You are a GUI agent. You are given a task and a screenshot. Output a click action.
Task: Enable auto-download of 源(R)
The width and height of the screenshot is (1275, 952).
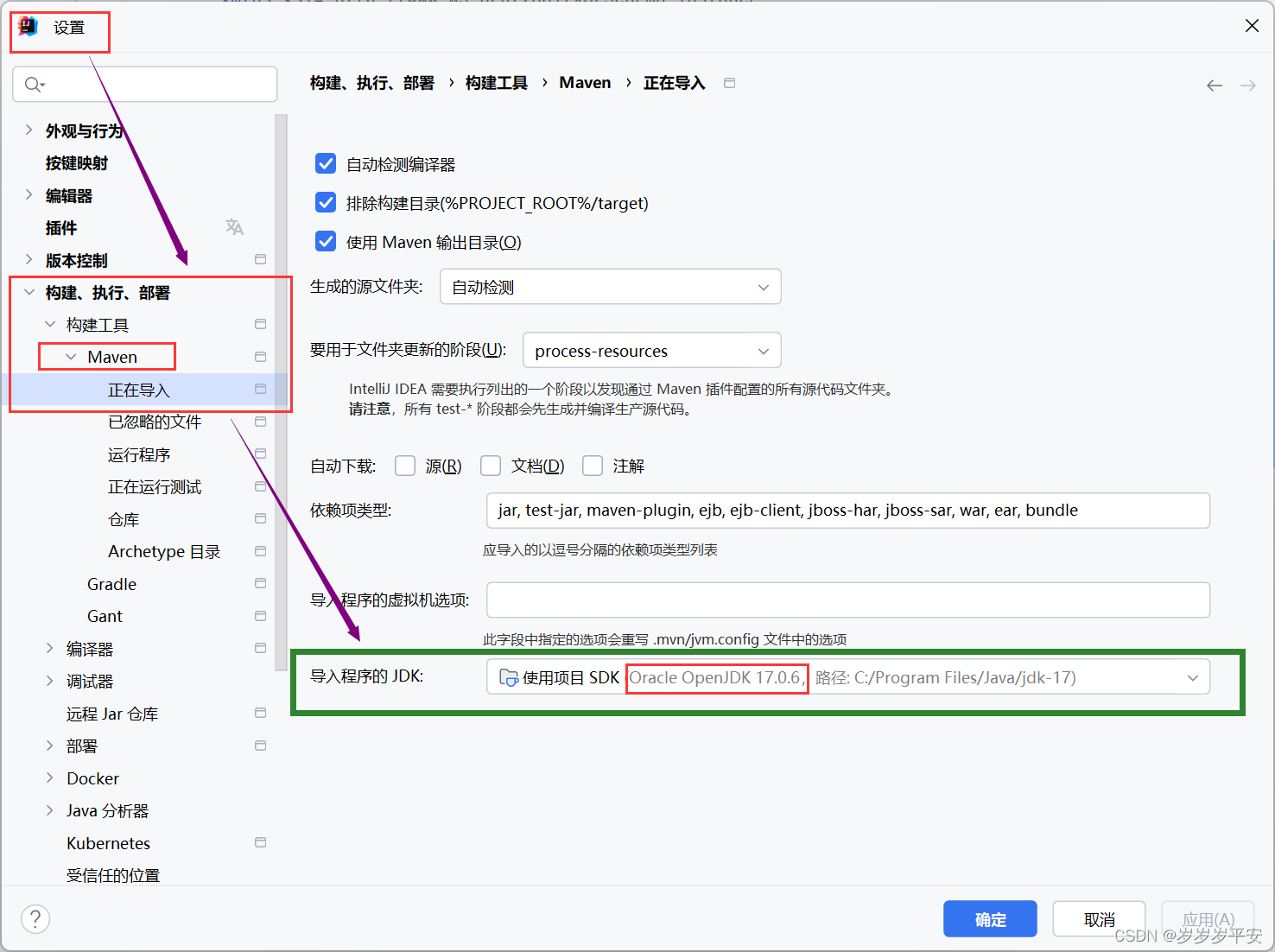point(405,466)
